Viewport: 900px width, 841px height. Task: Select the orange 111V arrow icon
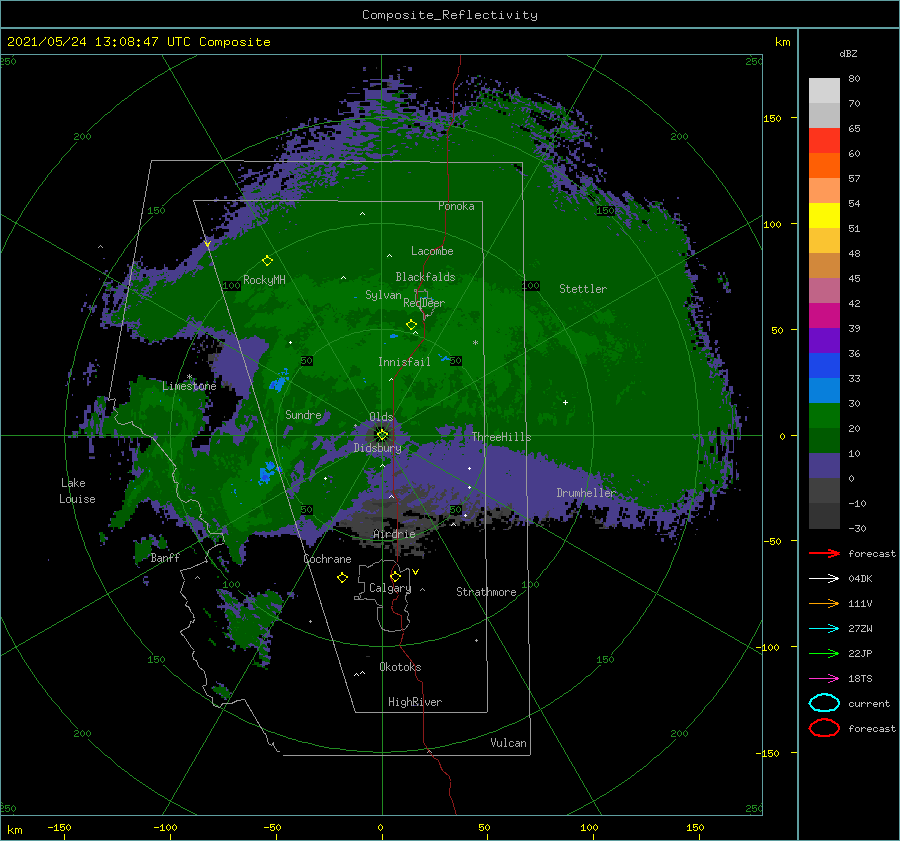824,603
